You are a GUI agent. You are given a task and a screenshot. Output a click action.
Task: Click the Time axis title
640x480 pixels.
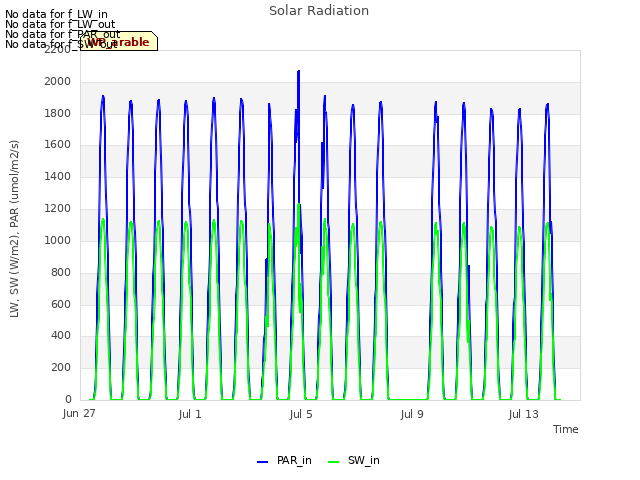pos(566,429)
